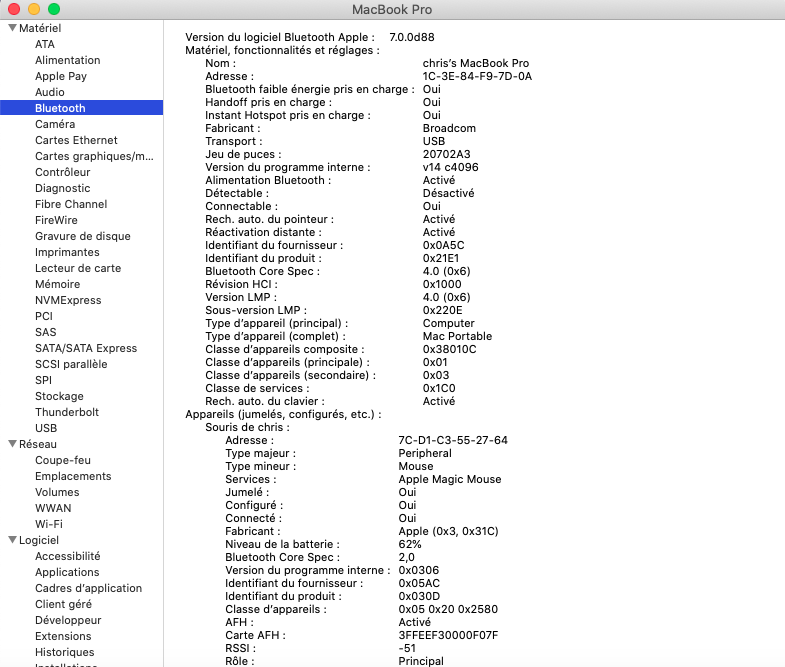Select NVMExpress entry
The width and height of the screenshot is (785, 667).
coord(68,300)
